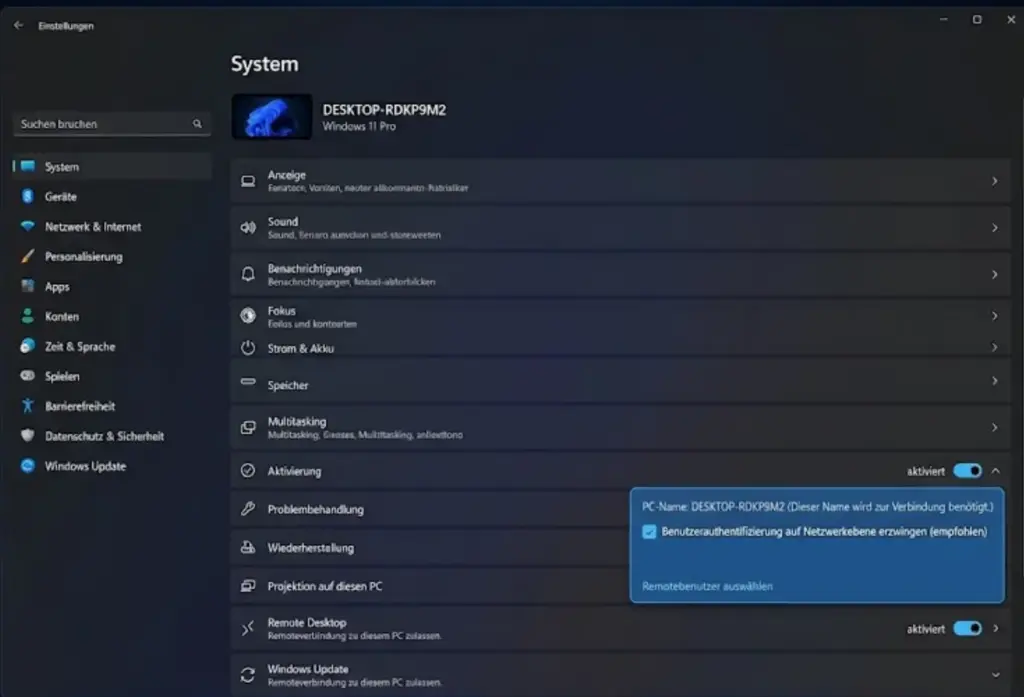Viewport: 1024px width, 697px height.
Task: Open the Remote Desktop settings row
Action: [620, 628]
